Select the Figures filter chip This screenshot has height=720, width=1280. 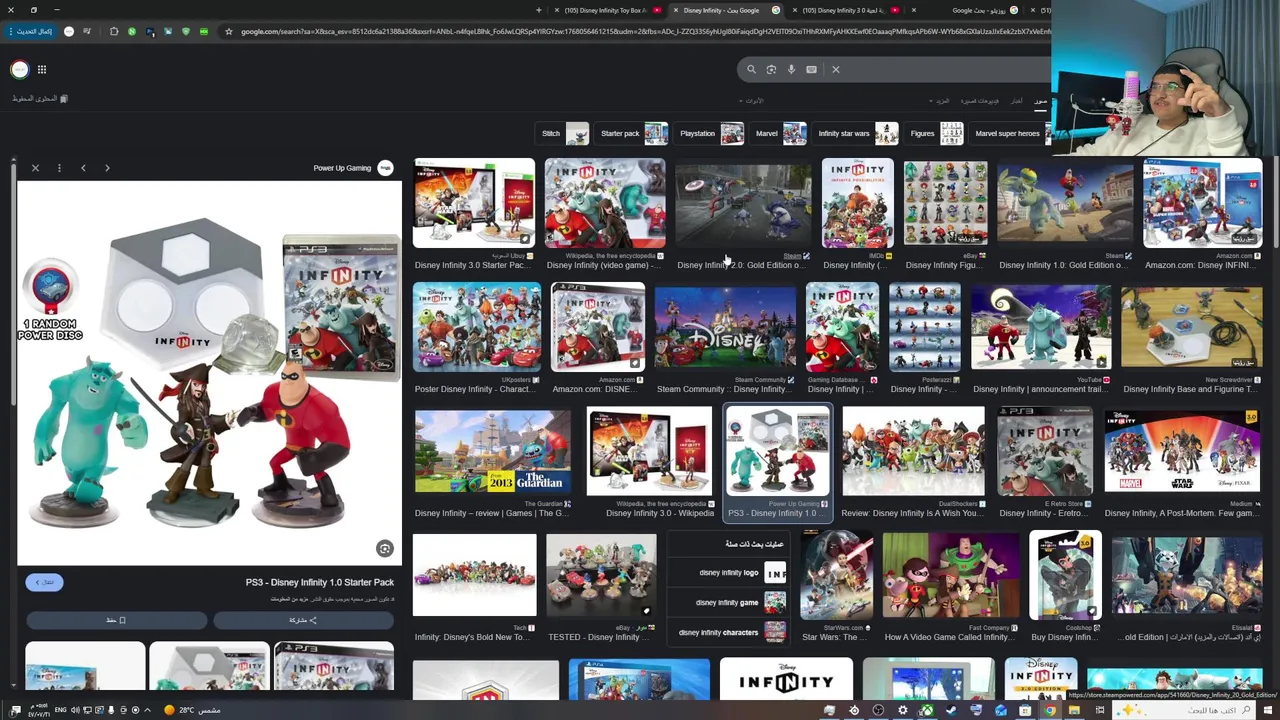pos(936,133)
